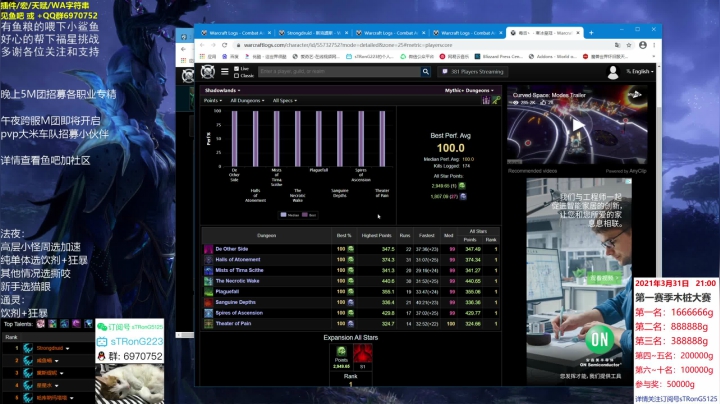
Task: Open the Points metric dropdown
Action: [213, 101]
